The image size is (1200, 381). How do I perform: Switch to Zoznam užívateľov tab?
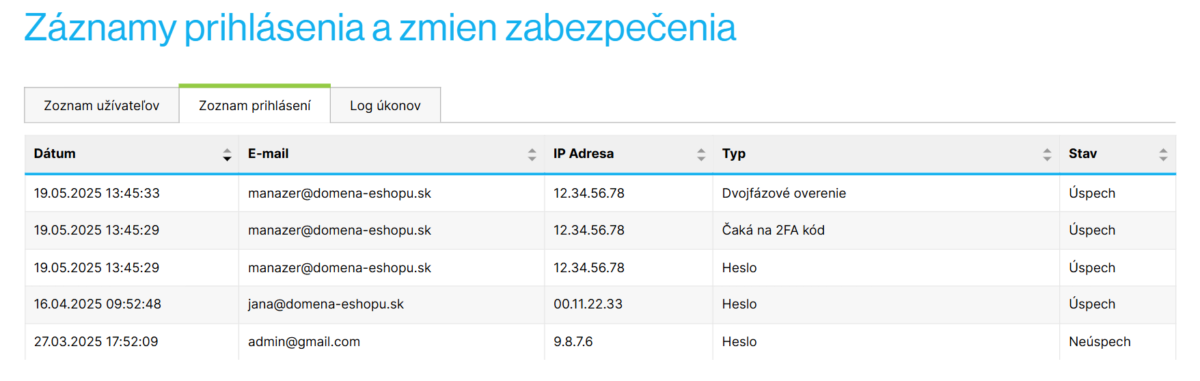(x=102, y=105)
